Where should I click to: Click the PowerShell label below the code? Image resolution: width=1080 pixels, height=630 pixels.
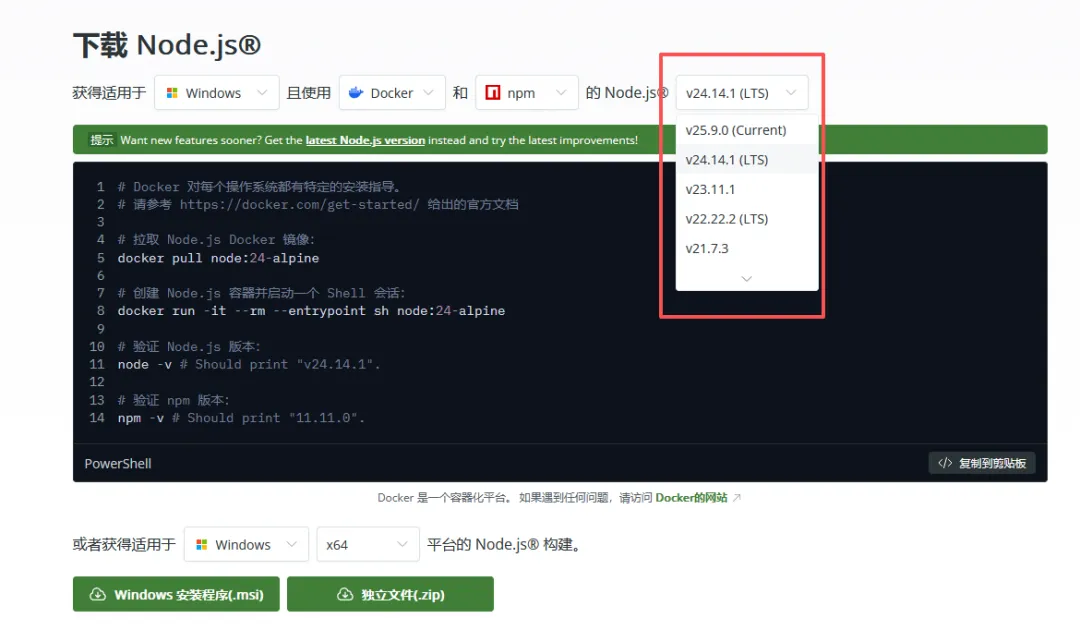tap(118, 463)
